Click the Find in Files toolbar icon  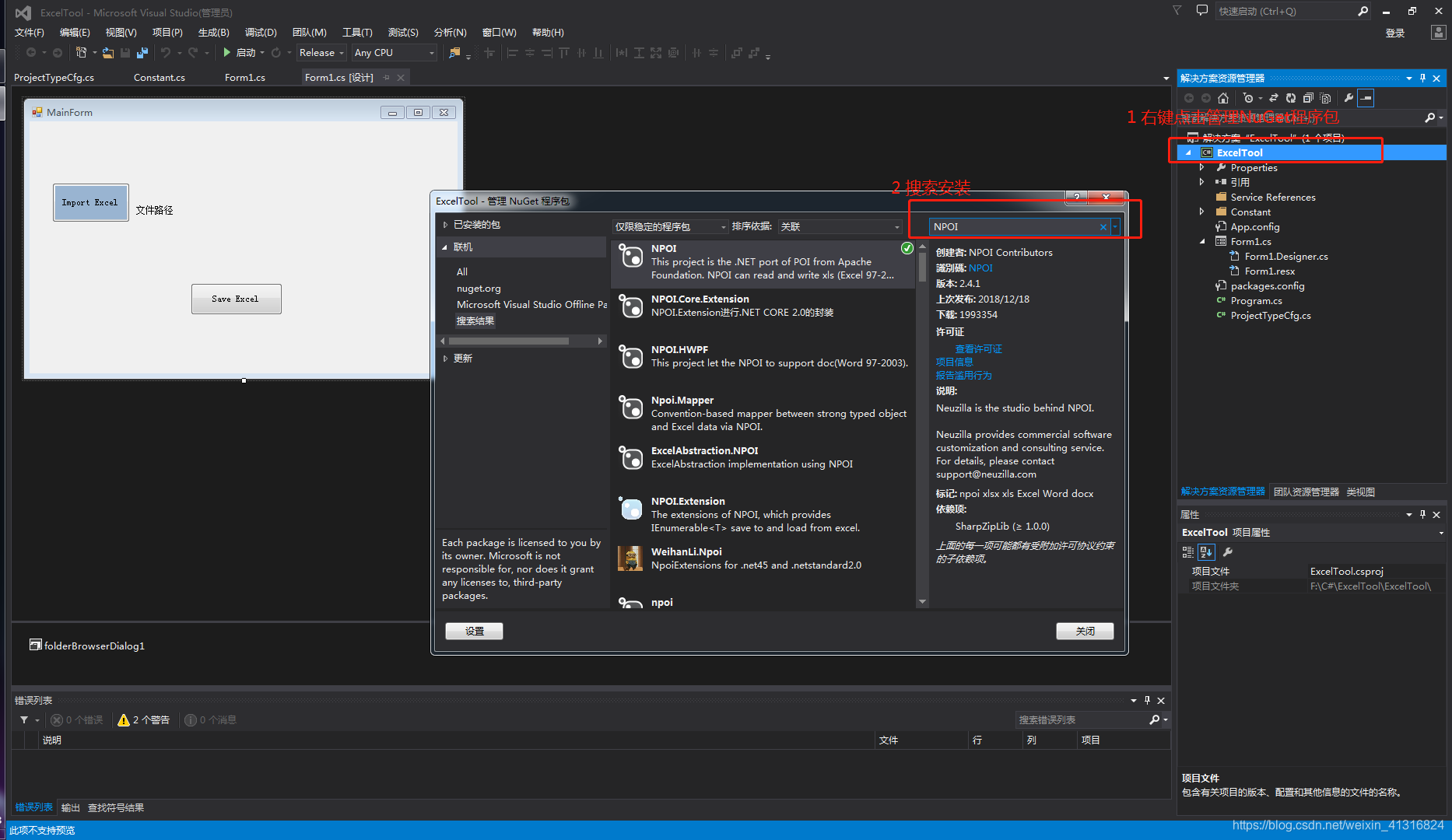(x=454, y=53)
